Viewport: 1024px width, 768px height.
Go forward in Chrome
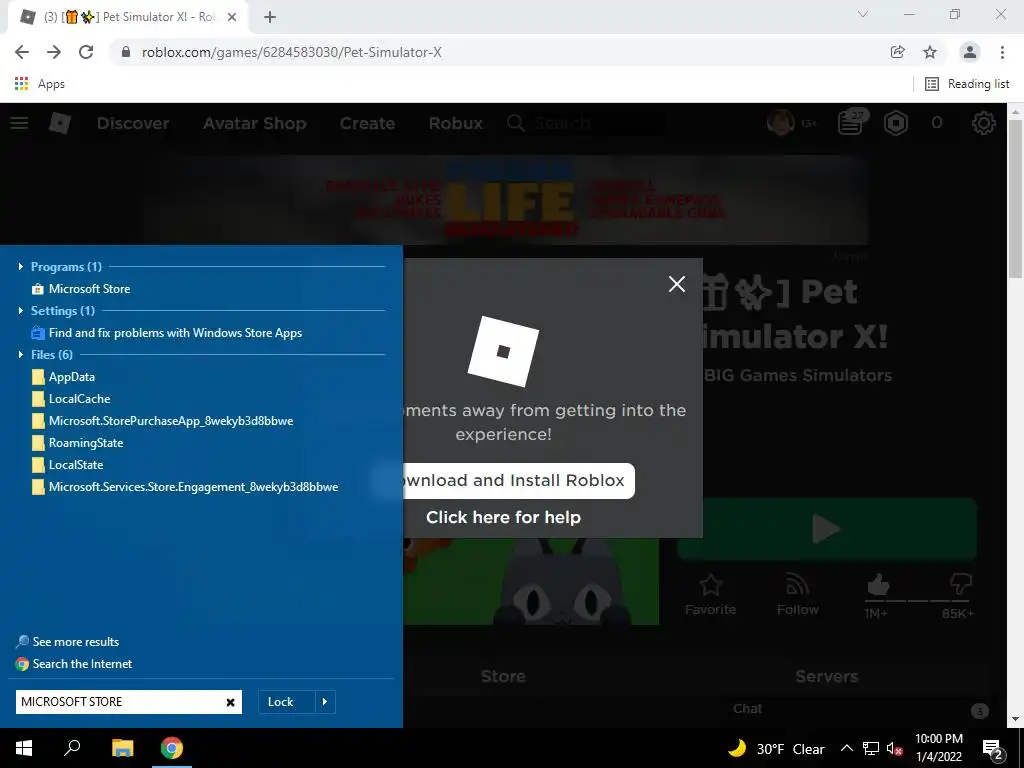tap(54, 52)
